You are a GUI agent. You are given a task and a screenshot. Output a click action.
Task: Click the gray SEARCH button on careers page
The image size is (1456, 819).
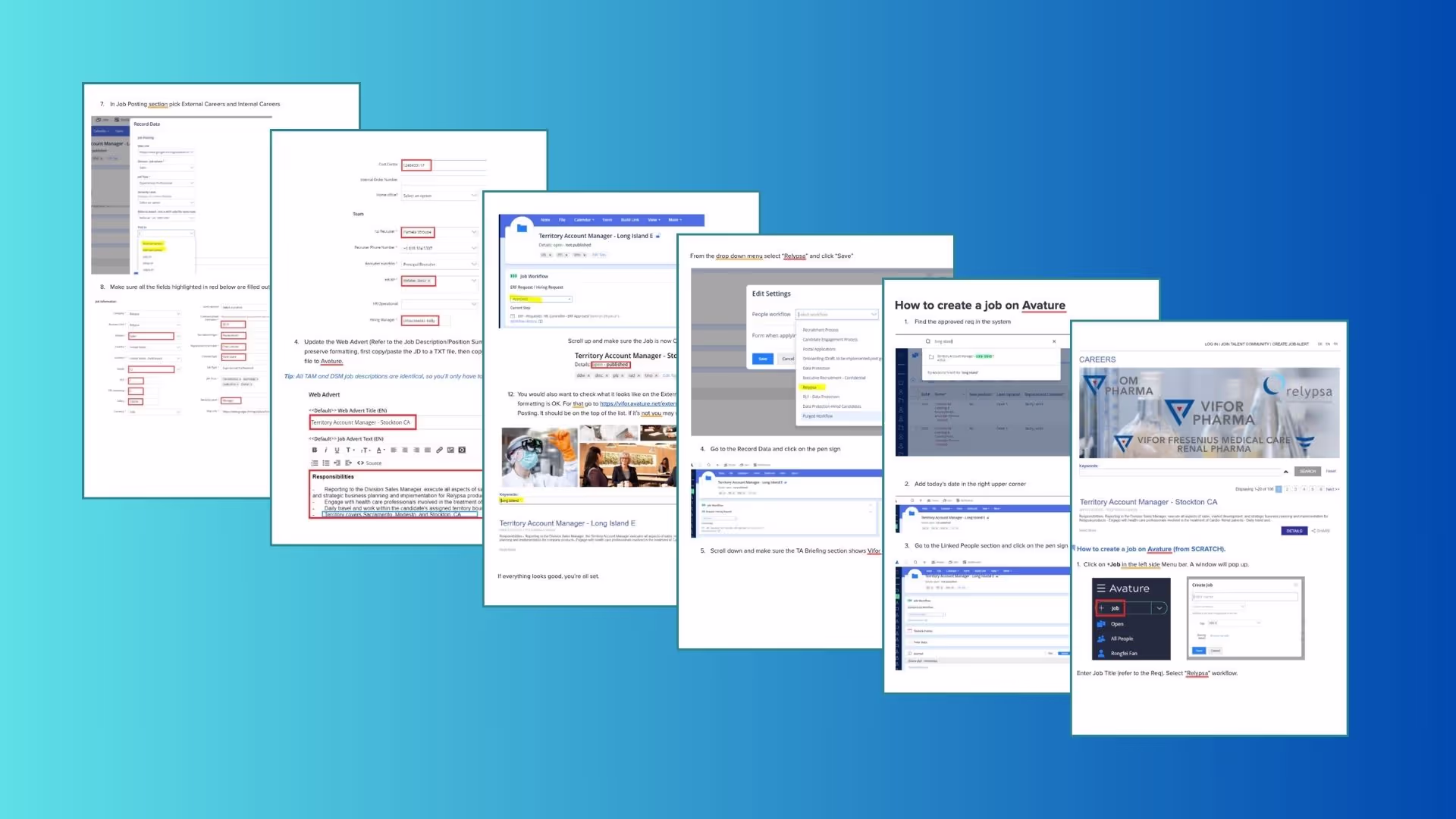[1307, 471]
